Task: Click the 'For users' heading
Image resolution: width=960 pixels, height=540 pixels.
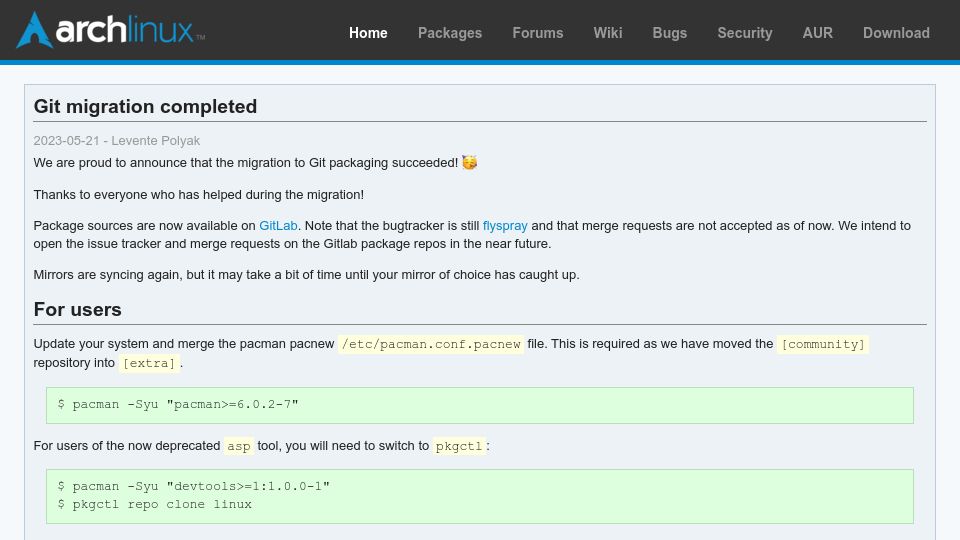Action: (77, 310)
